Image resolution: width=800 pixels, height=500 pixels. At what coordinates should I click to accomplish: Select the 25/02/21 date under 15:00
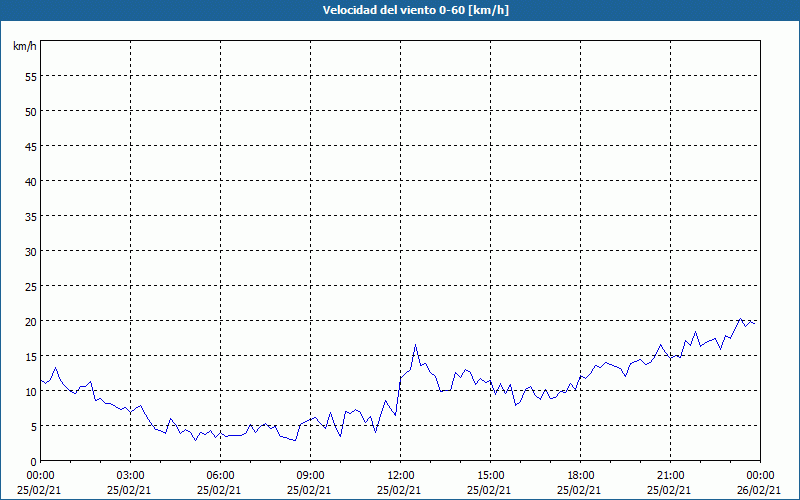489,490
